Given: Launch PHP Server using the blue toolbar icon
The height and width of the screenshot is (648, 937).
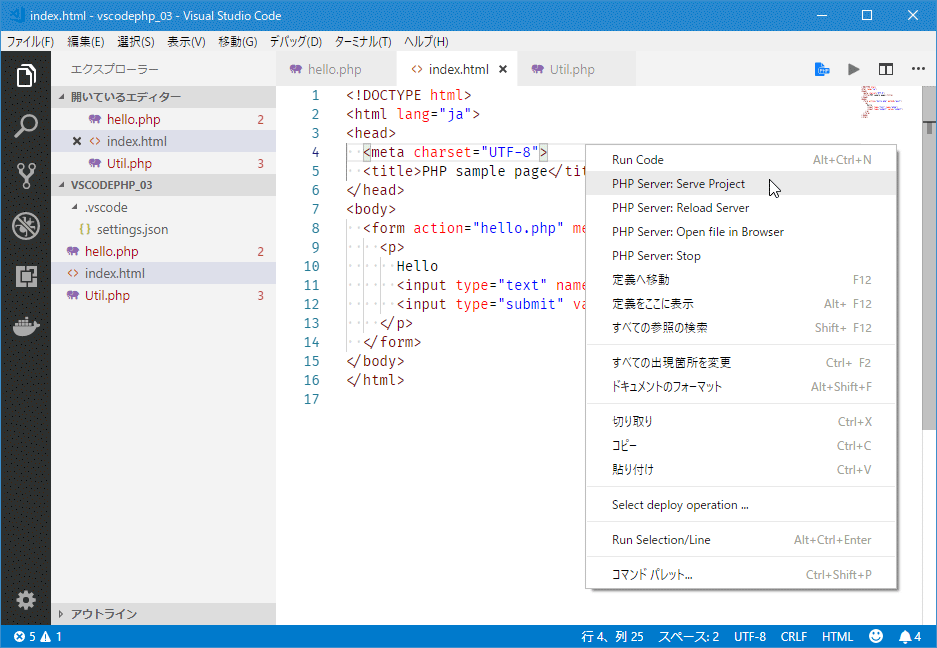Looking at the screenshot, I should click(822, 69).
